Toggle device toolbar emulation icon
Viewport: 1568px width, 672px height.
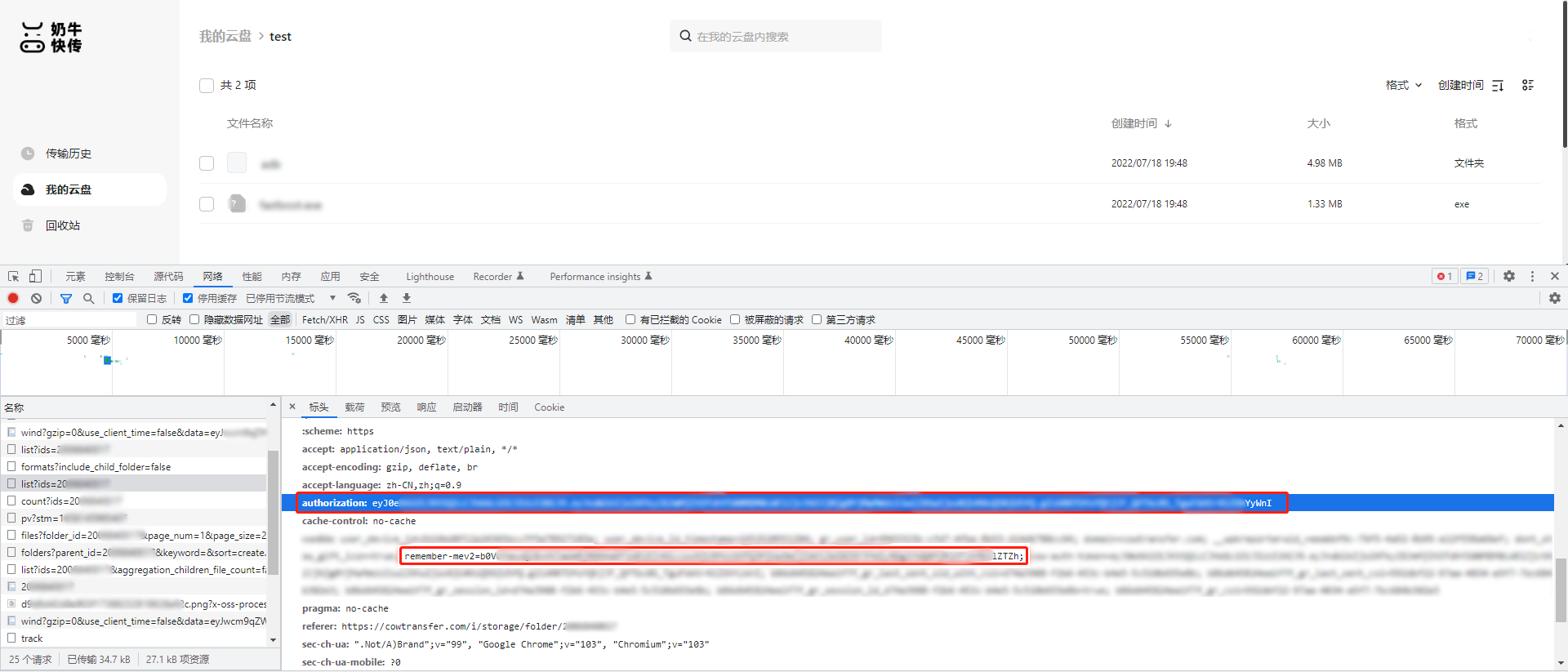point(35,277)
